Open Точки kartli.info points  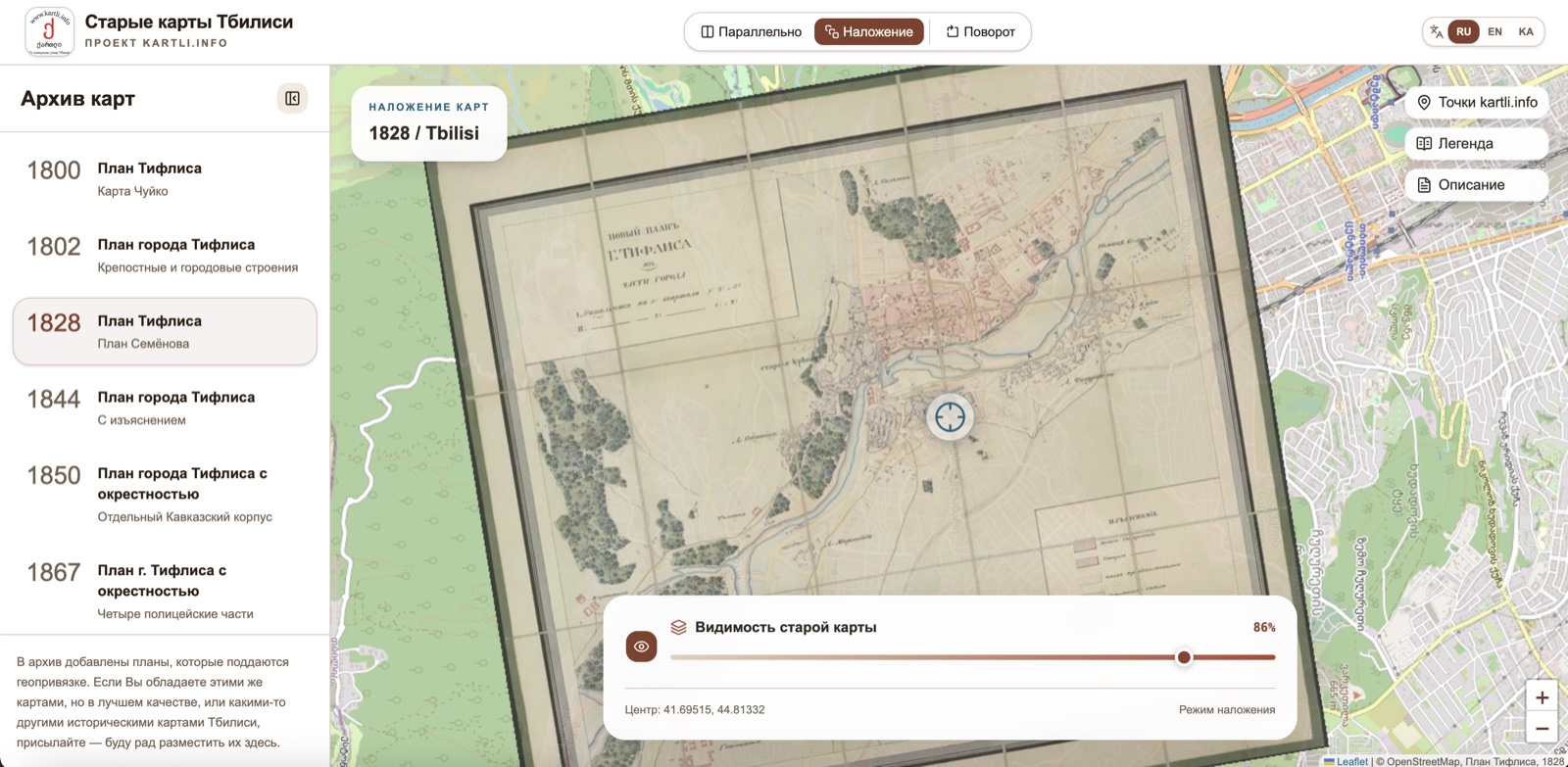pos(1477,102)
